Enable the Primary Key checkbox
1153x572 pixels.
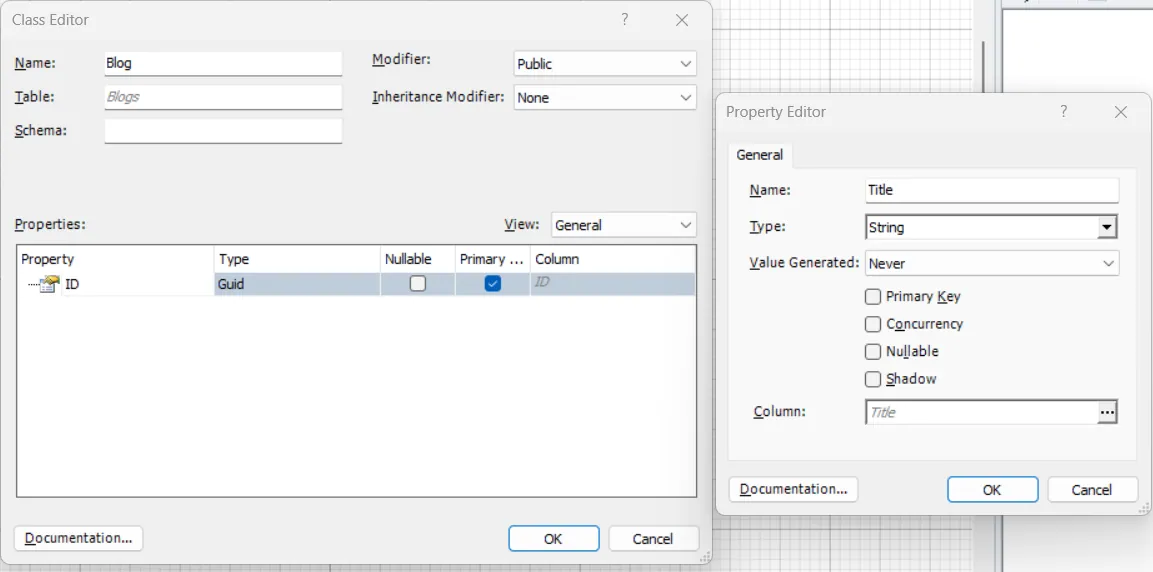pyautogui.click(x=873, y=297)
